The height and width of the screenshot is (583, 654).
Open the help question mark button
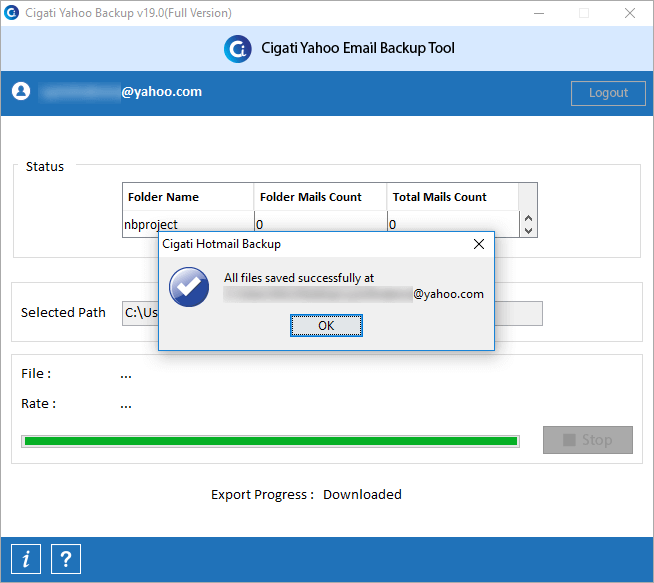(66, 559)
